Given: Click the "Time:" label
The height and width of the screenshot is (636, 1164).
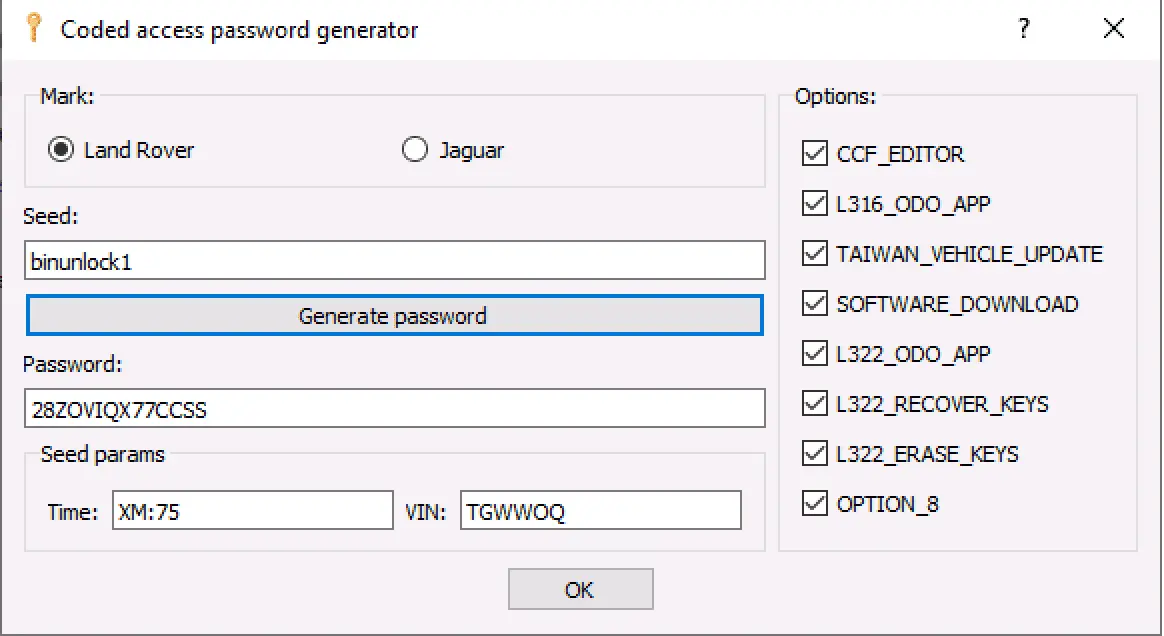Looking at the screenshot, I should coord(73,512).
